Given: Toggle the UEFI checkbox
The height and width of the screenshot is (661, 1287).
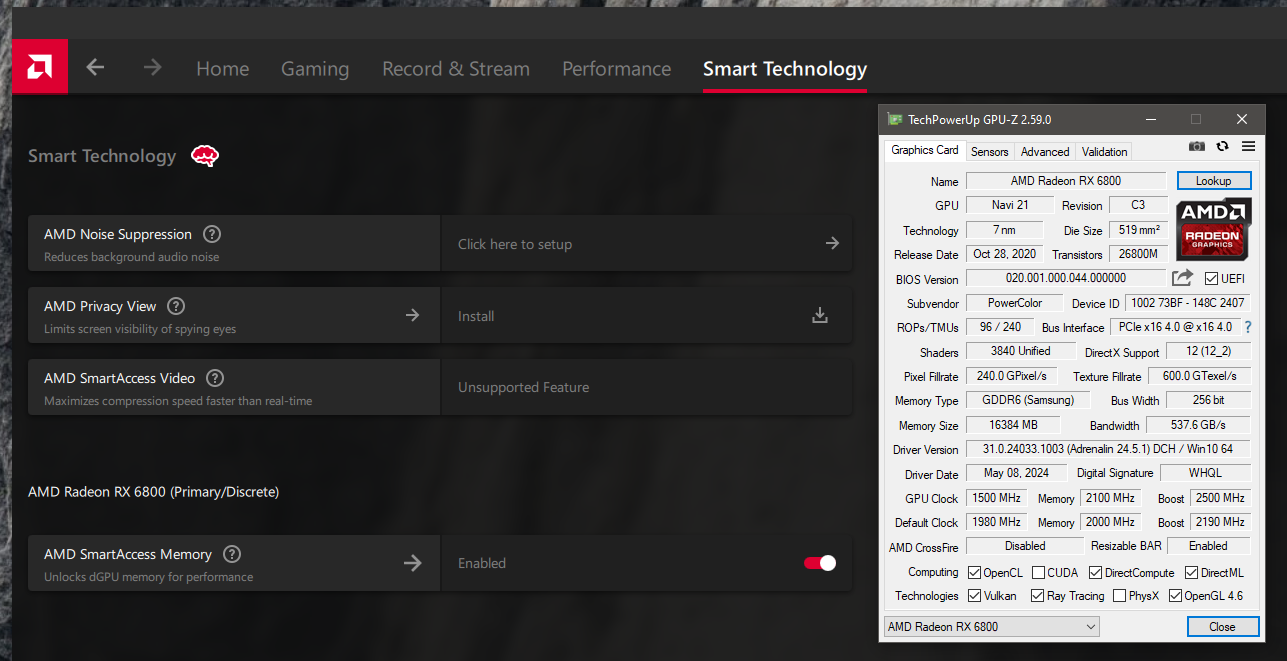Looking at the screenshot, I should click(1211, 279).
